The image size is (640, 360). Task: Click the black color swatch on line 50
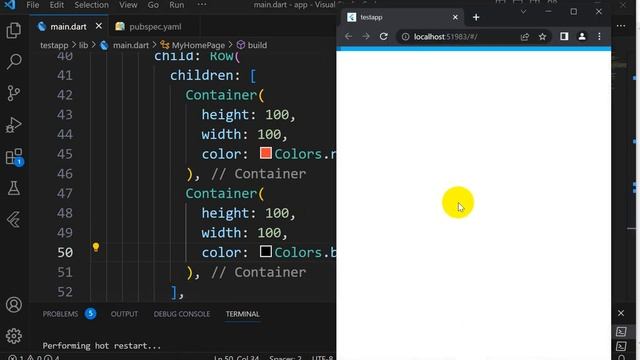coord(266,251)
